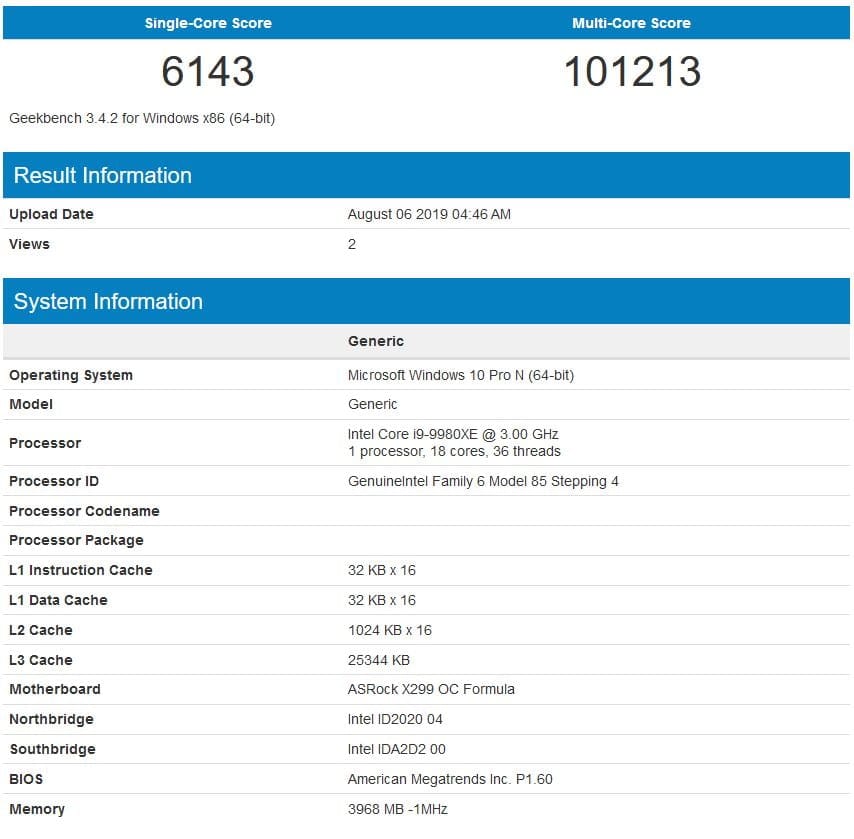Select the value 1024 KB x 16

coord(390,630)
